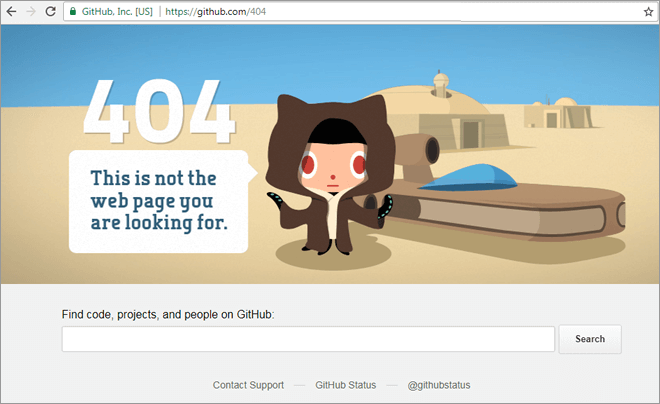Image resolution: width=660 pixels, height=404 pixels.
Task: Click the large 404 heading
Action: click(x=159, y=111)
